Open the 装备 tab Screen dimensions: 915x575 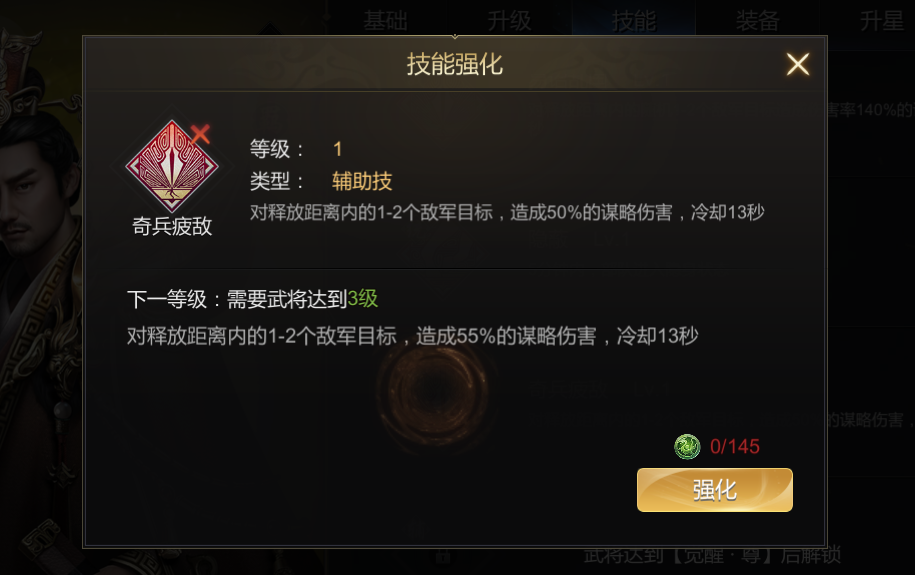pyautogui.click(x=757, y=20)
